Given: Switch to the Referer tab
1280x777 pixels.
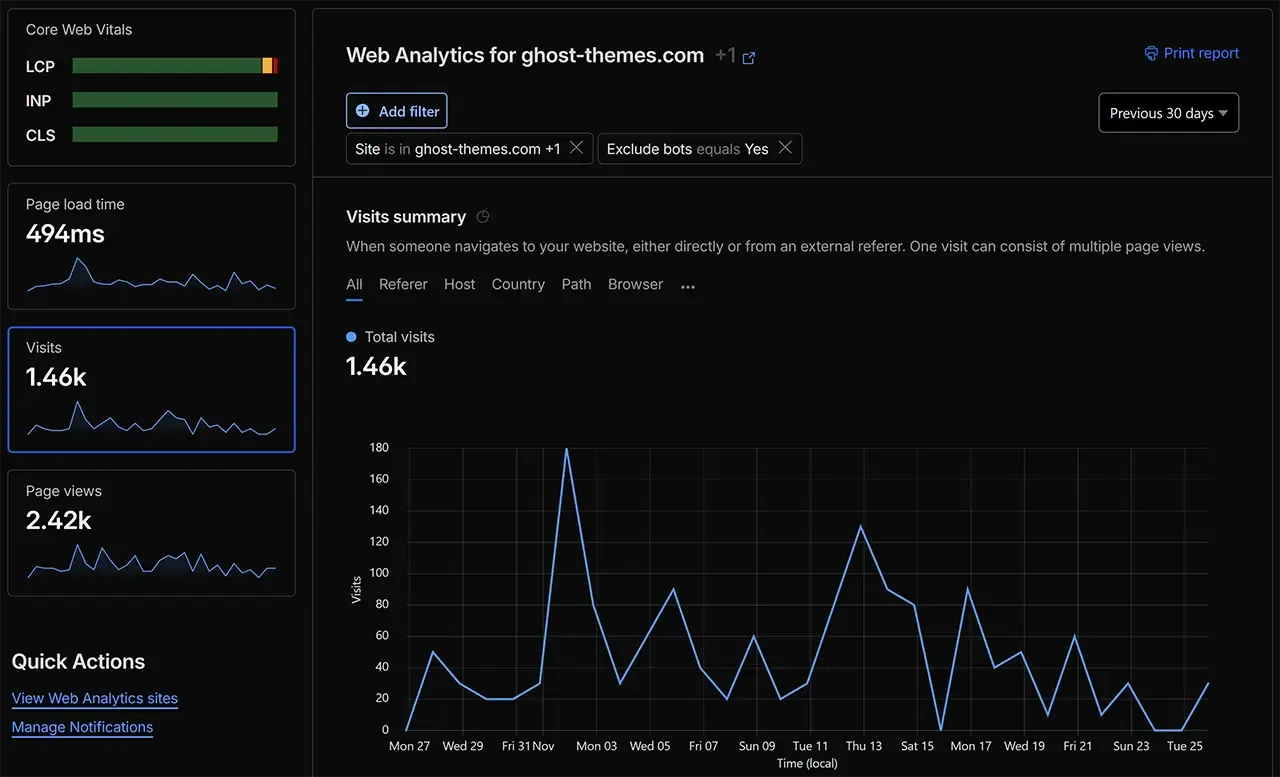Looking at the screenshot, I should tap(403, 284).
